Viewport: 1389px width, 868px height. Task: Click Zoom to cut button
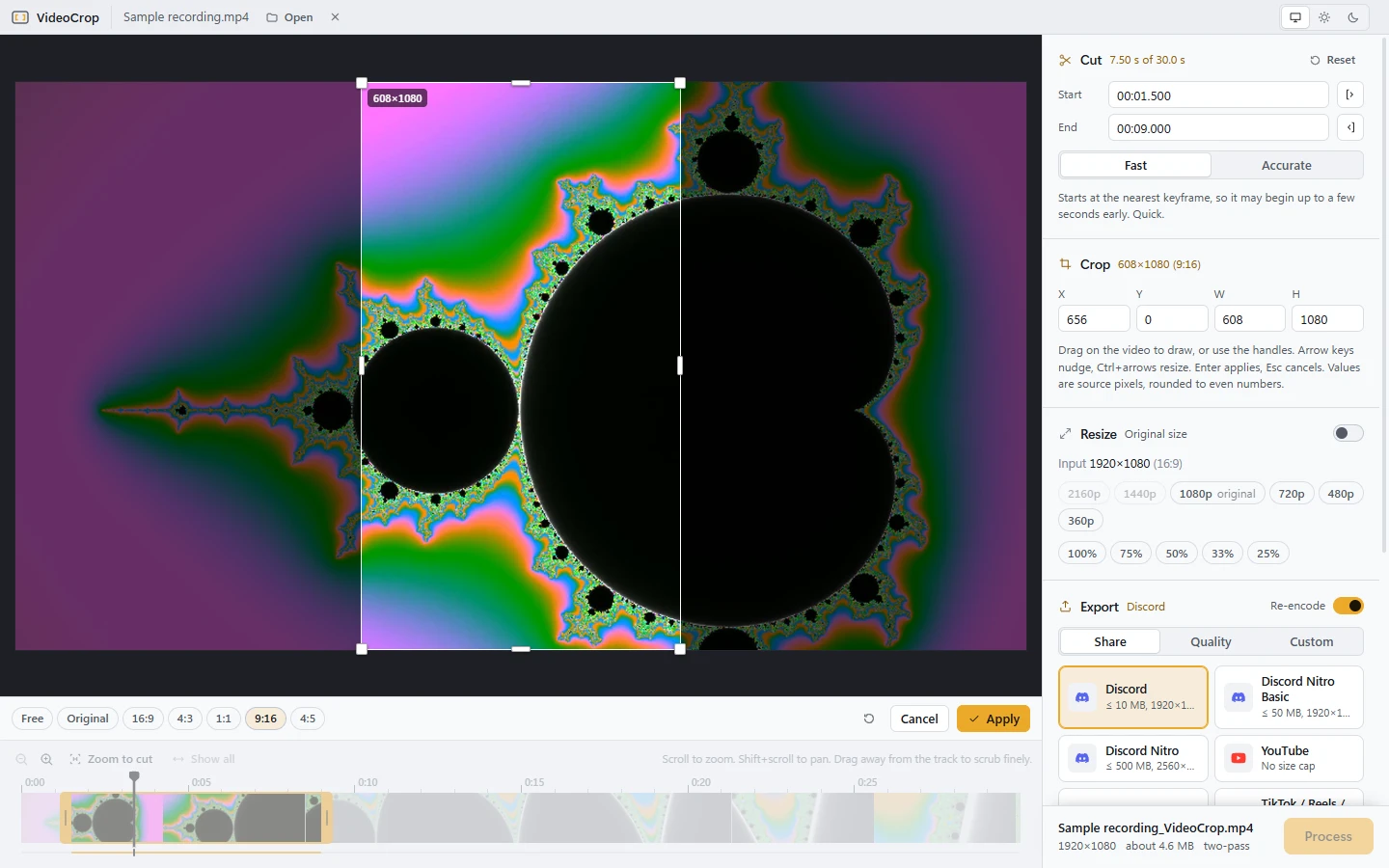click(111, 759)
